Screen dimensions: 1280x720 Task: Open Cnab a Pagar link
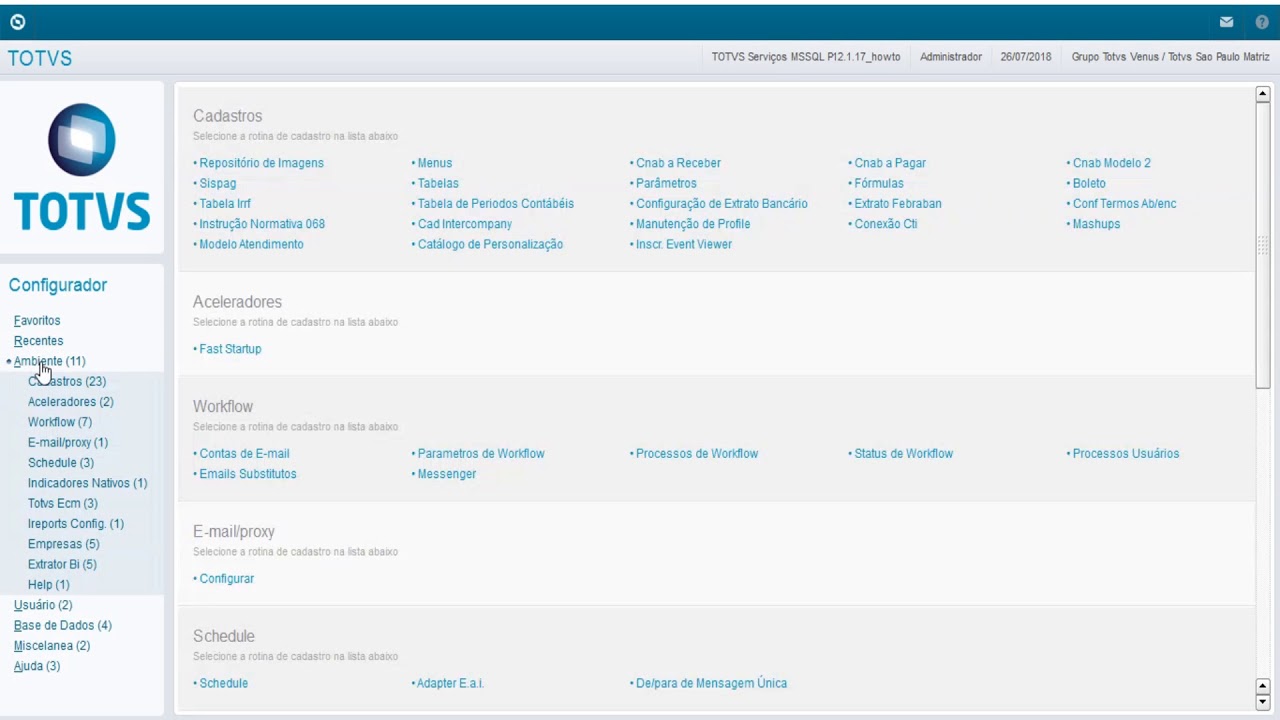point(890,163)
